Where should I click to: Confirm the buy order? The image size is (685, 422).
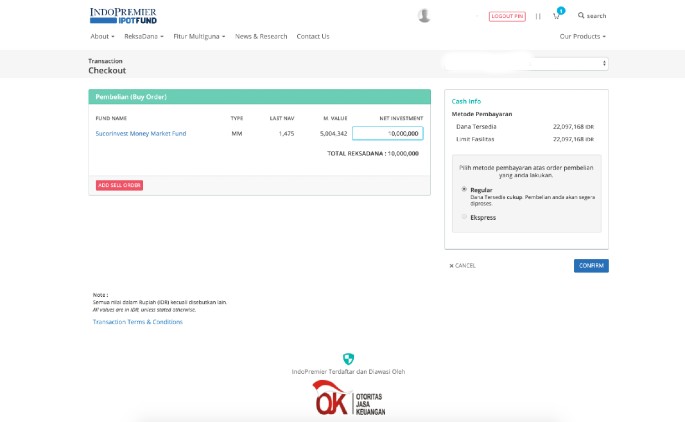click(591, 266)
